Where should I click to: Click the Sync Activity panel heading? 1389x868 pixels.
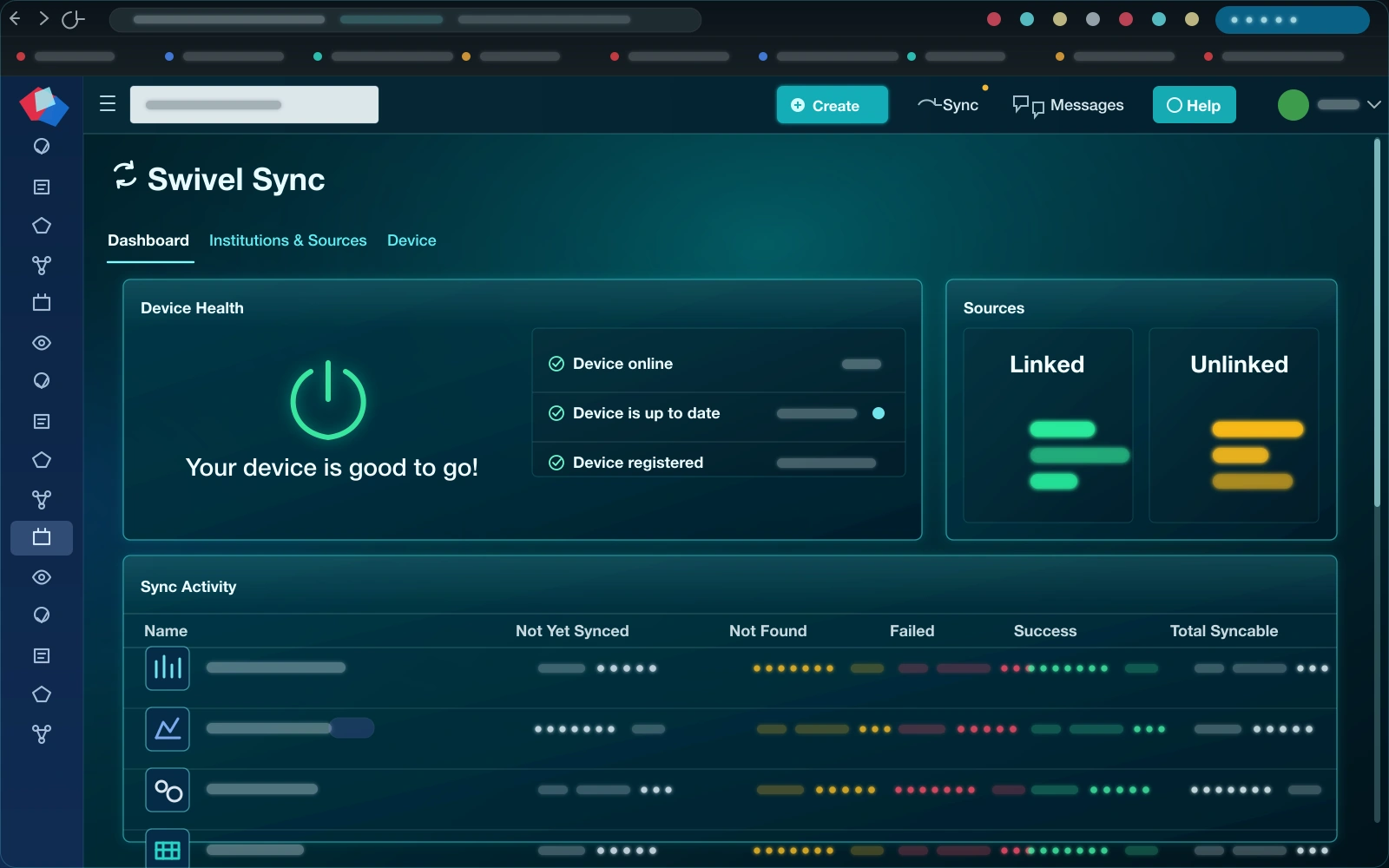coord(188,587)
